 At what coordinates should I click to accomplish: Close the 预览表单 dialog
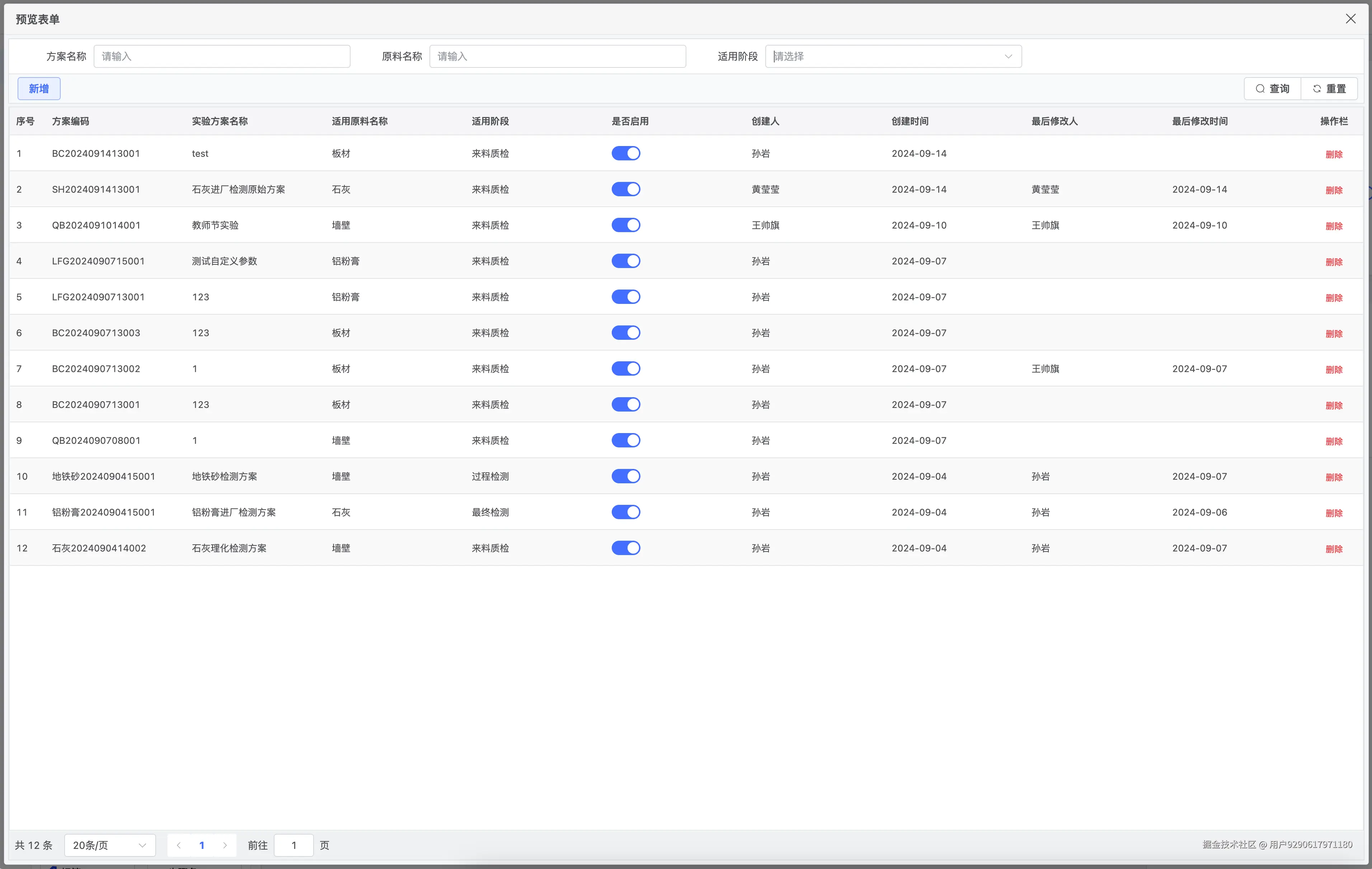point(1350,19)
